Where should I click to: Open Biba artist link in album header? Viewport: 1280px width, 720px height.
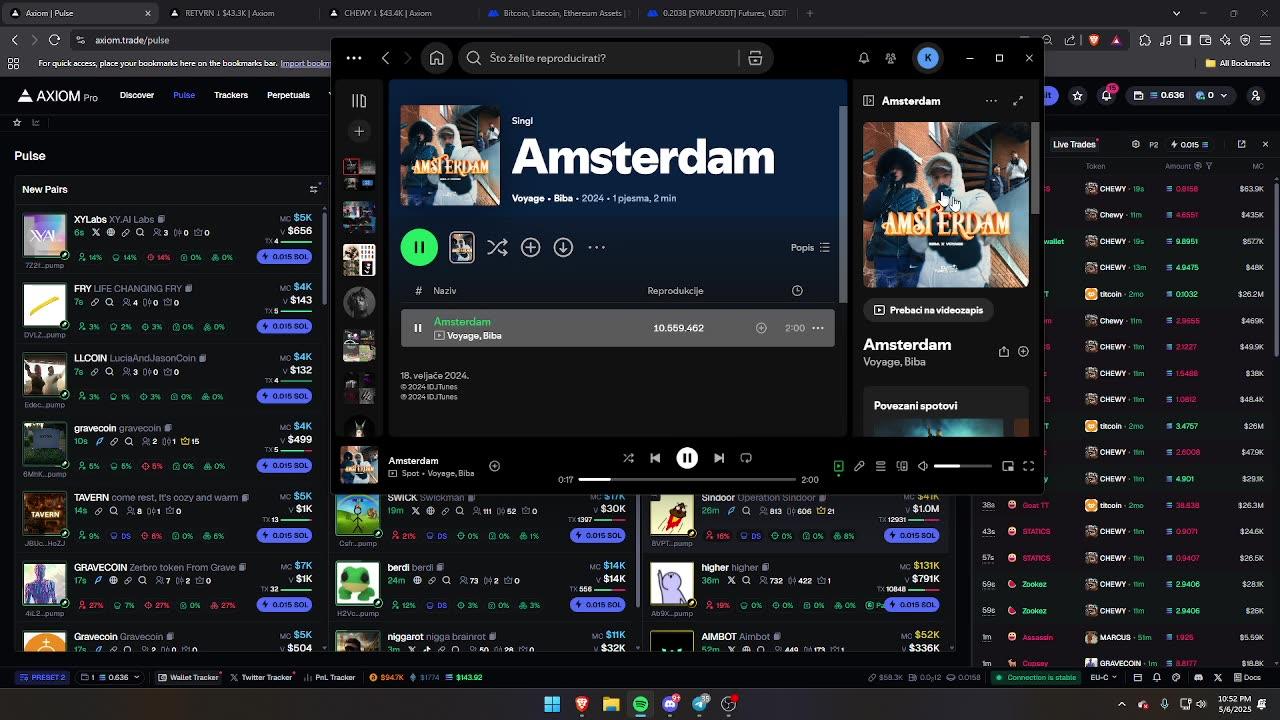(x=563, y=198)
